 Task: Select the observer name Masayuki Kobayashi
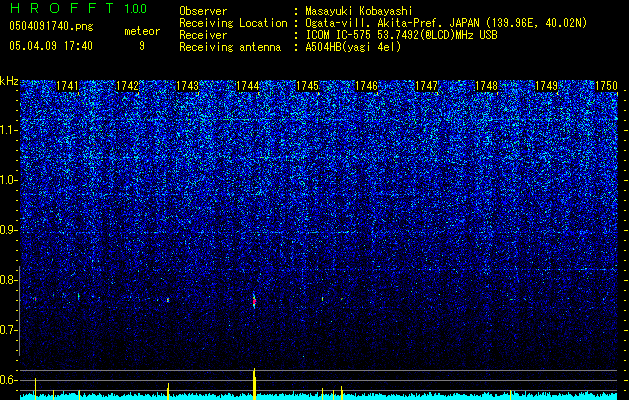pyautogui.click(x=358, y=11)
